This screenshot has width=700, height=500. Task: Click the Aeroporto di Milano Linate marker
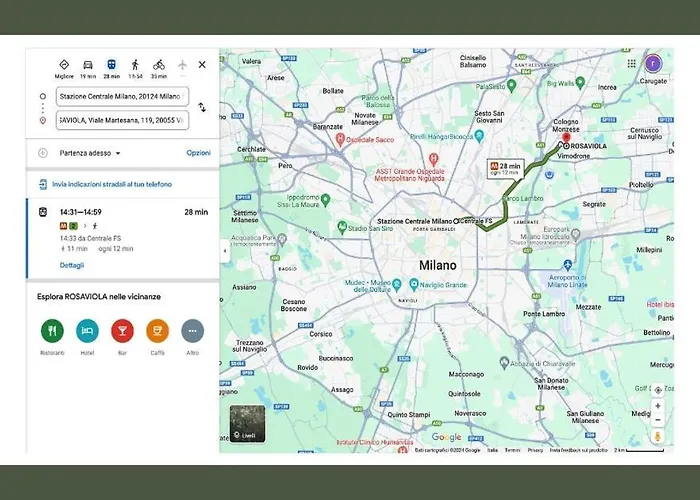tap(567, 265)
